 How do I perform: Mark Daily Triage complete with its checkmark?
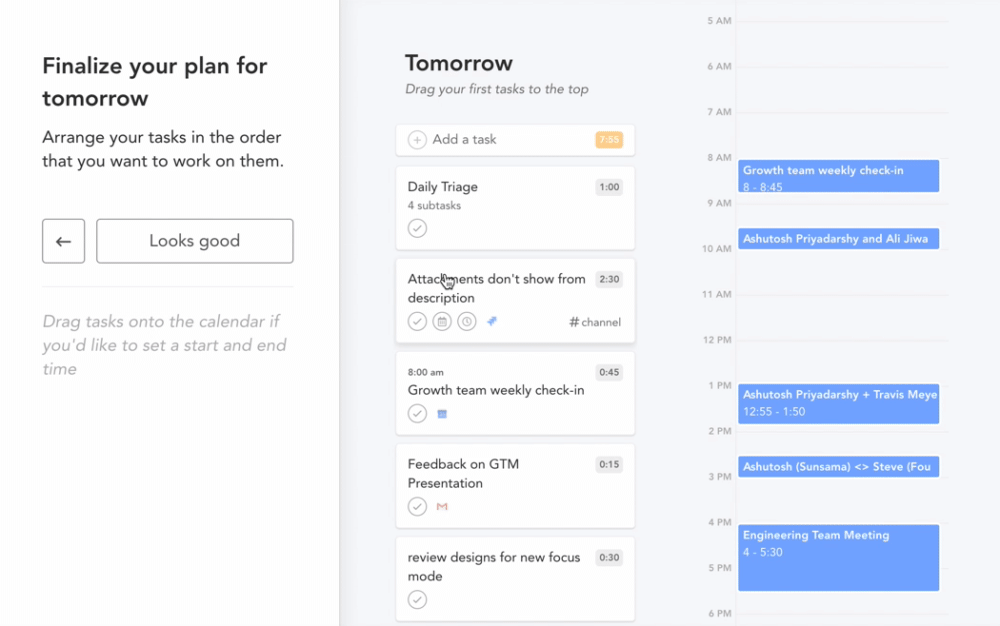[x=417, y=228]
